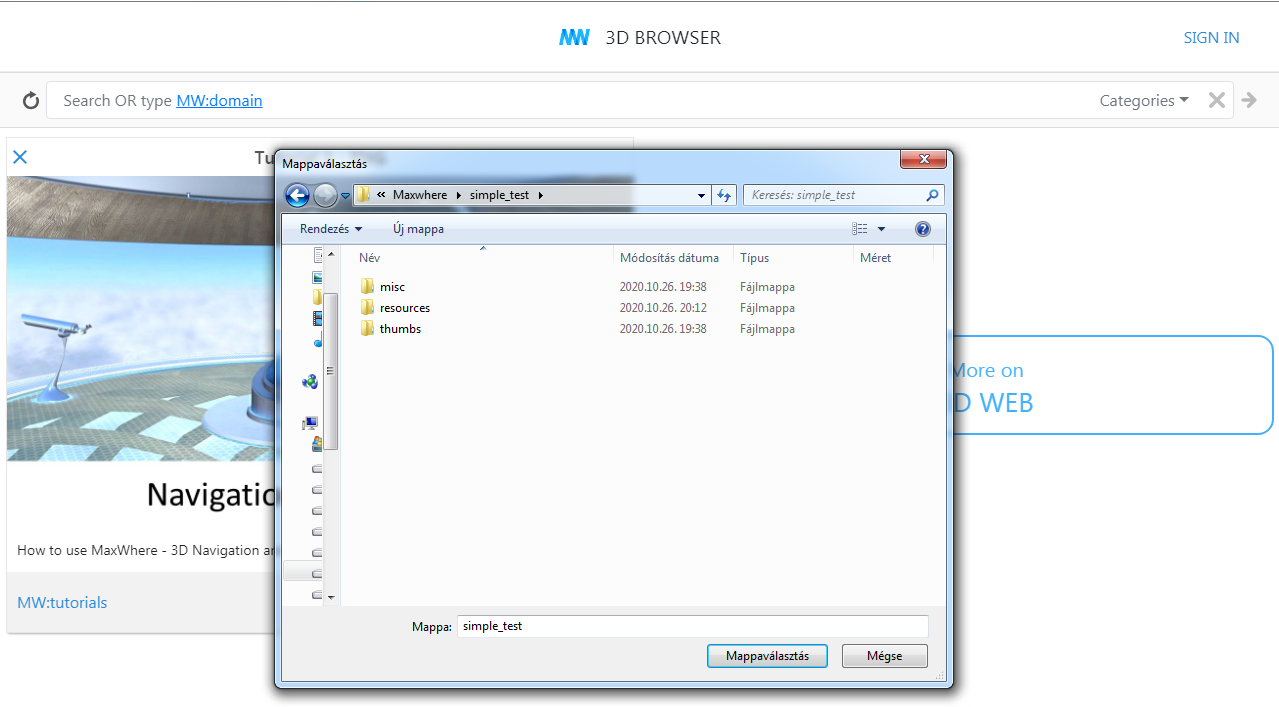The image size is (1279, 707).
Task: Click the thumbs folder icon
Action: [x=367, y=329]
